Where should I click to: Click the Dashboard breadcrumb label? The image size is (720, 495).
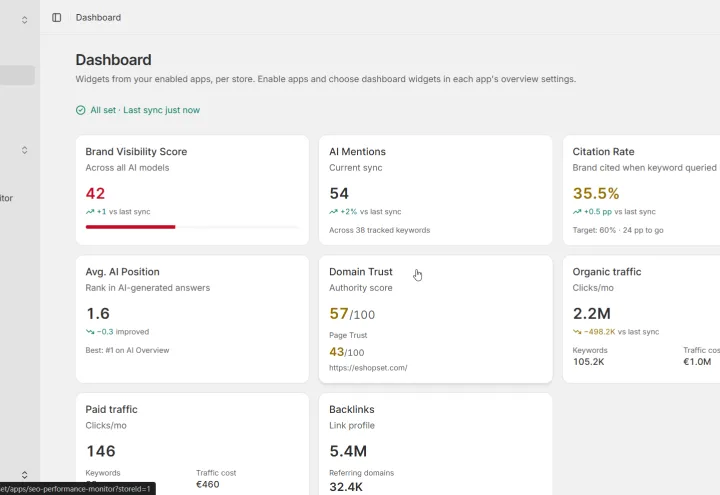98,17
